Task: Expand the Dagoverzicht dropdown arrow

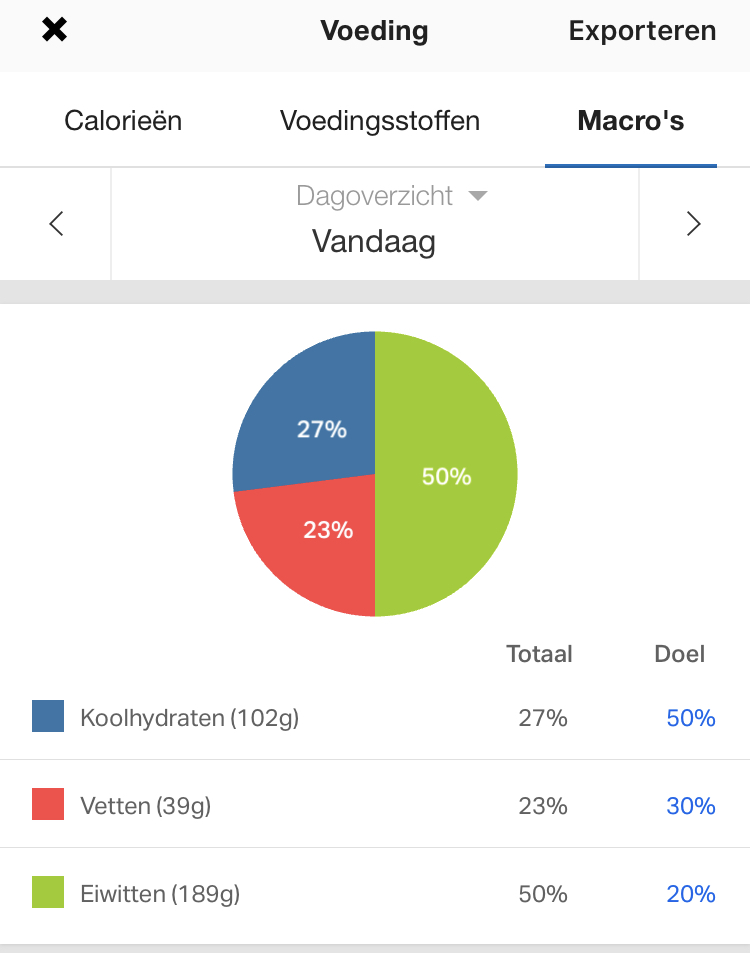Action: point(478,196)
